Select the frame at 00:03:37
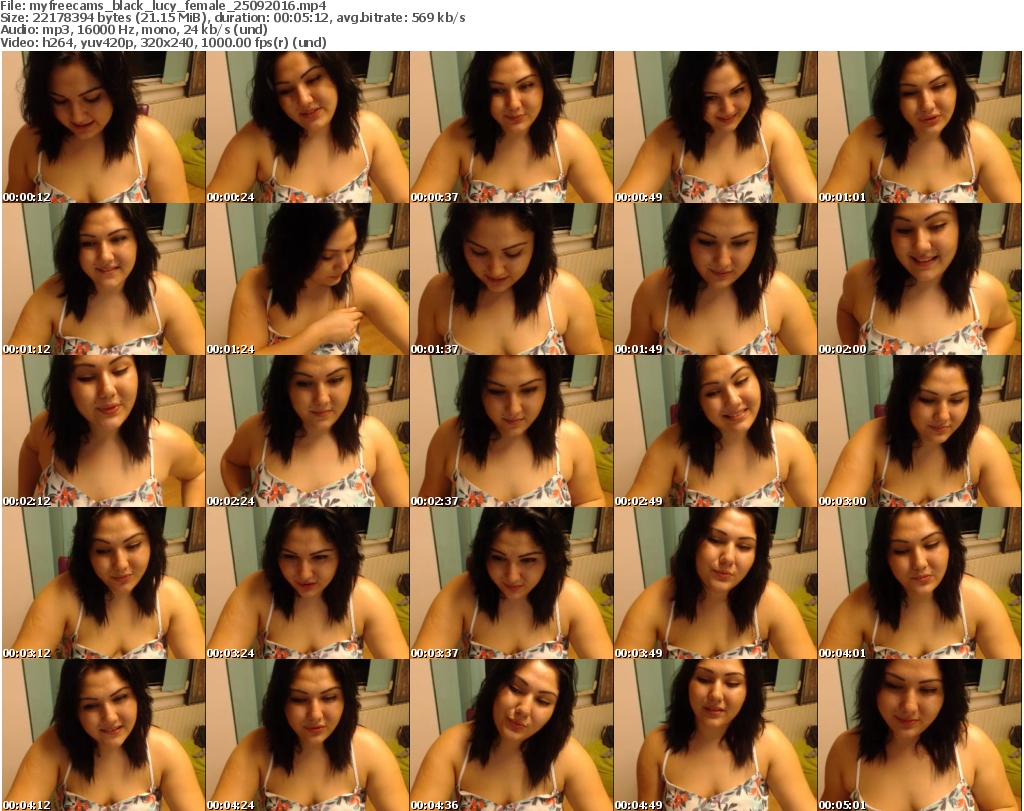The height and width of the screenshot is (811, 1024). point(511,583)
